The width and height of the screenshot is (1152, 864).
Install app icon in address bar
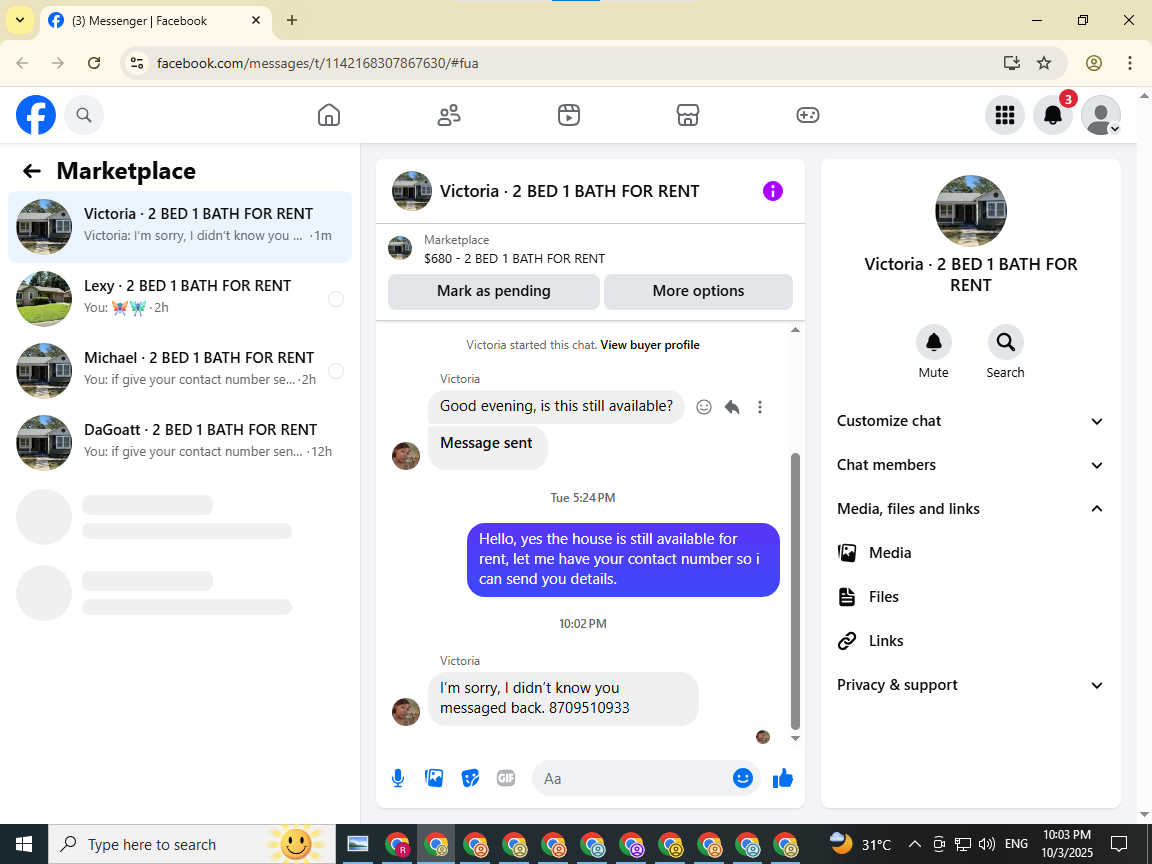pyautogui.click(x=1012, y=63)
